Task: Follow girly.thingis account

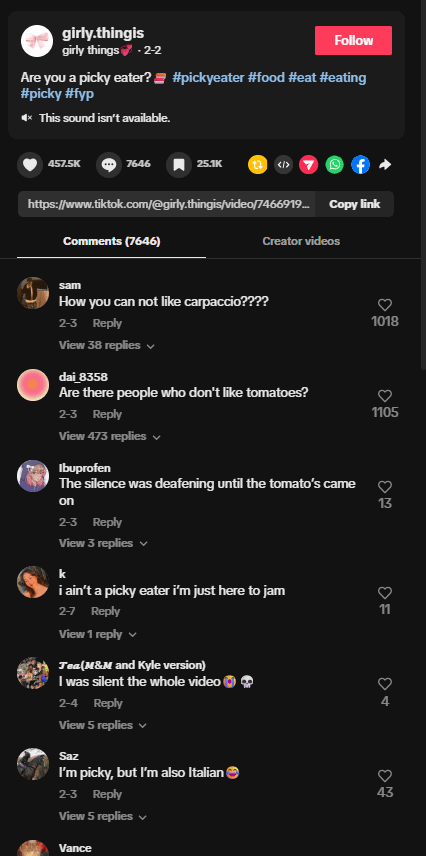Action: tap(353, 40)
